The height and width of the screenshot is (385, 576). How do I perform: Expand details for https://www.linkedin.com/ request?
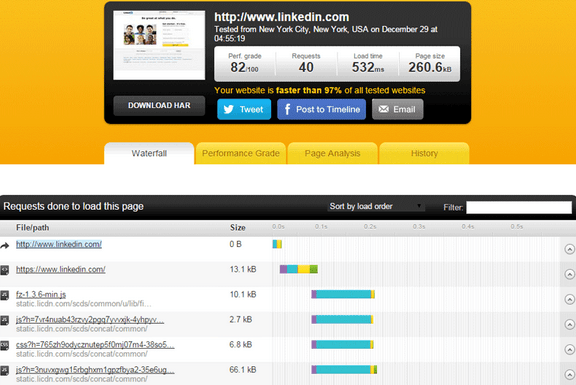tap(569, 274)
